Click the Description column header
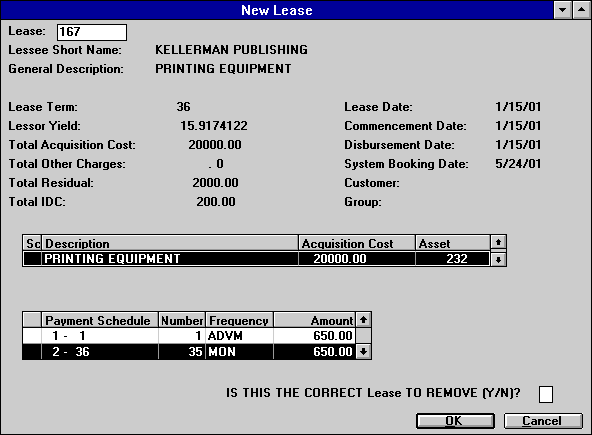592x435 pixels. point(170,244)
